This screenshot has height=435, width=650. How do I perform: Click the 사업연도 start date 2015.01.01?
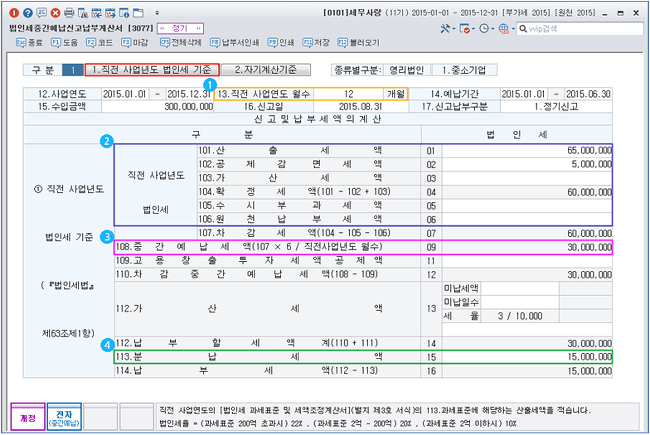(124, 94)
